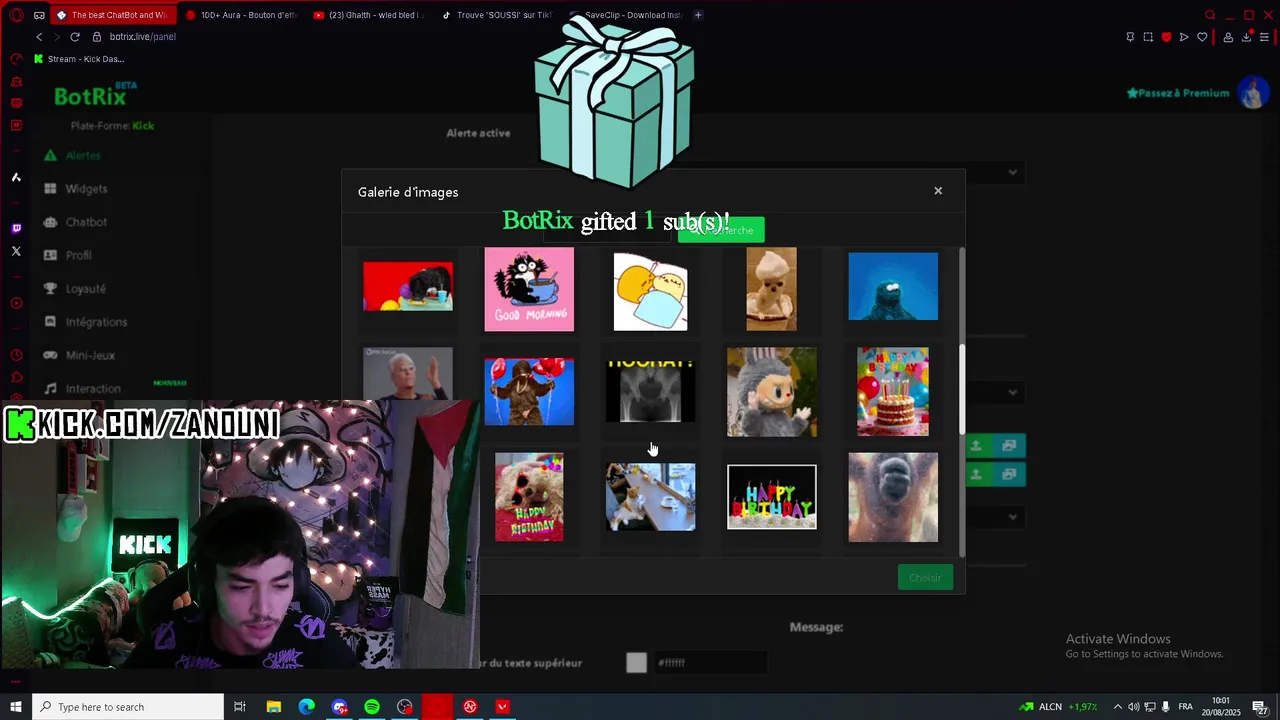Viewport: 1280px width, 720px height.
Task: Select the red background dog image
Action: (x=408, y=286)
